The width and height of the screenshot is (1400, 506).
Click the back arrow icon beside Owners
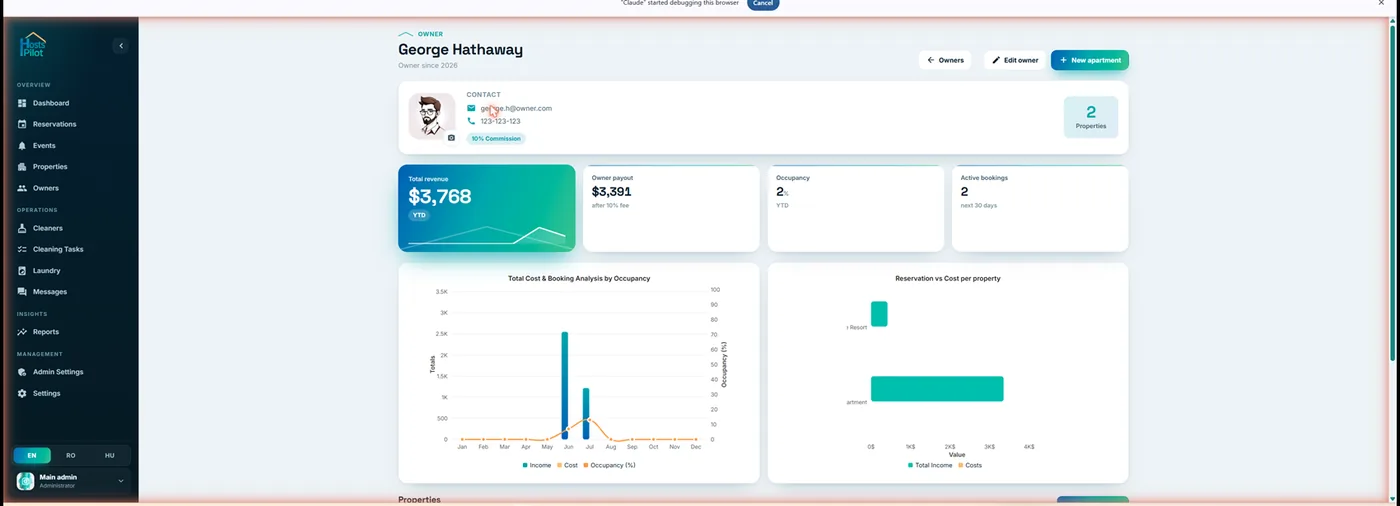point(931,60)
